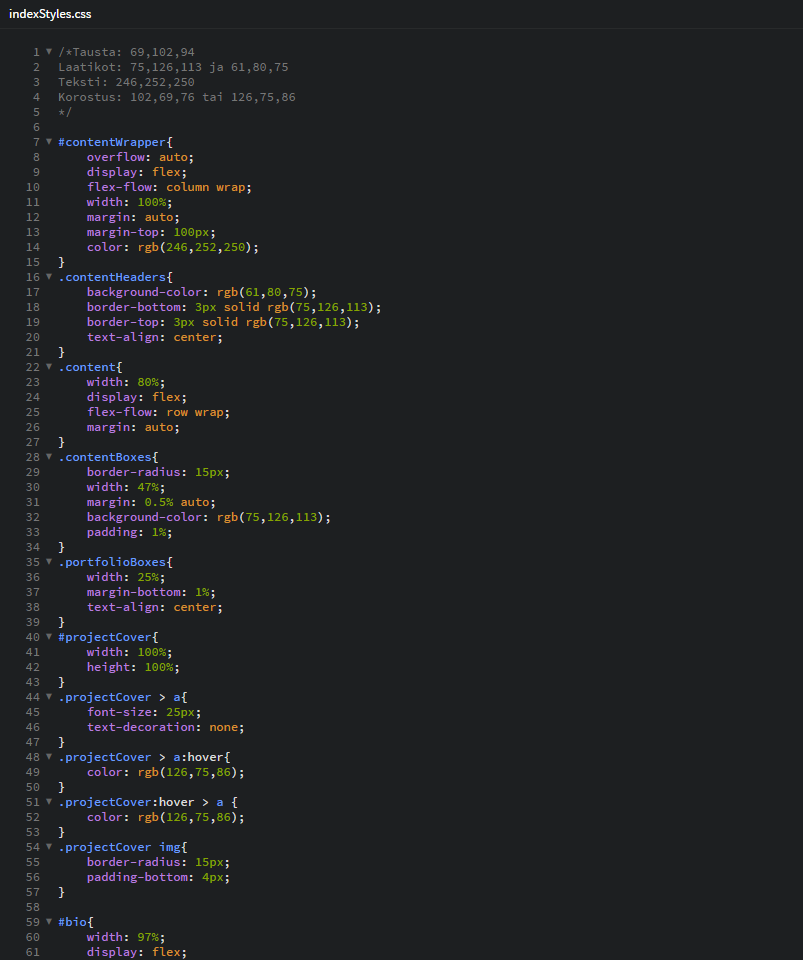Click the border-top declaration on line 19
The width and height of the screenshot is (803, 960).
click(x=223, y=323)
